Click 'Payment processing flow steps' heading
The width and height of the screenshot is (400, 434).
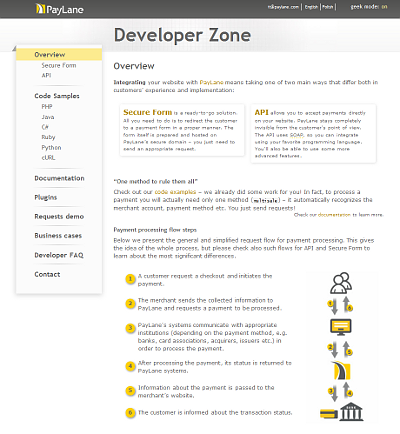[x=155, y=230]
